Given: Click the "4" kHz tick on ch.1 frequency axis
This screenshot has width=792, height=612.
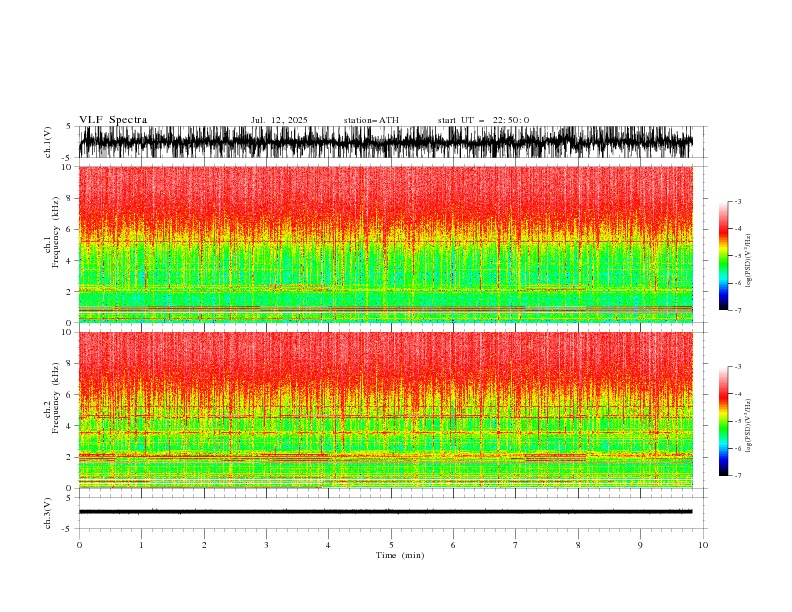Looking at the screenshot, I should [69, 261].
